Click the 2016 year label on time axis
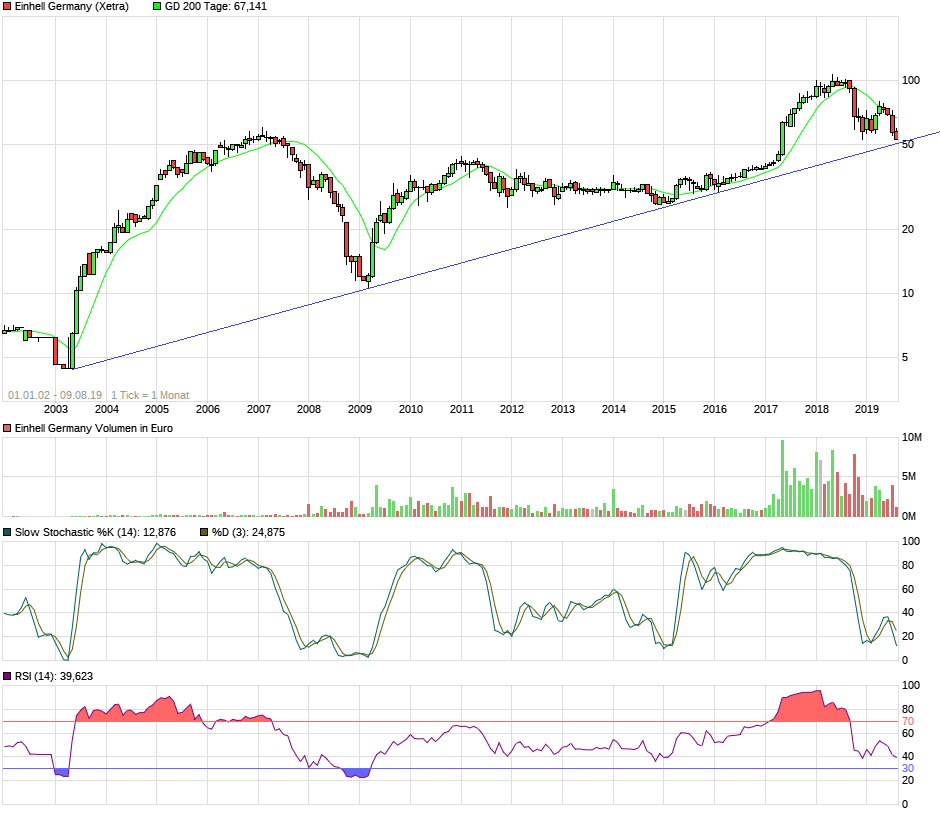This screenshot has width=940, height=814. [x=715, y=409]
